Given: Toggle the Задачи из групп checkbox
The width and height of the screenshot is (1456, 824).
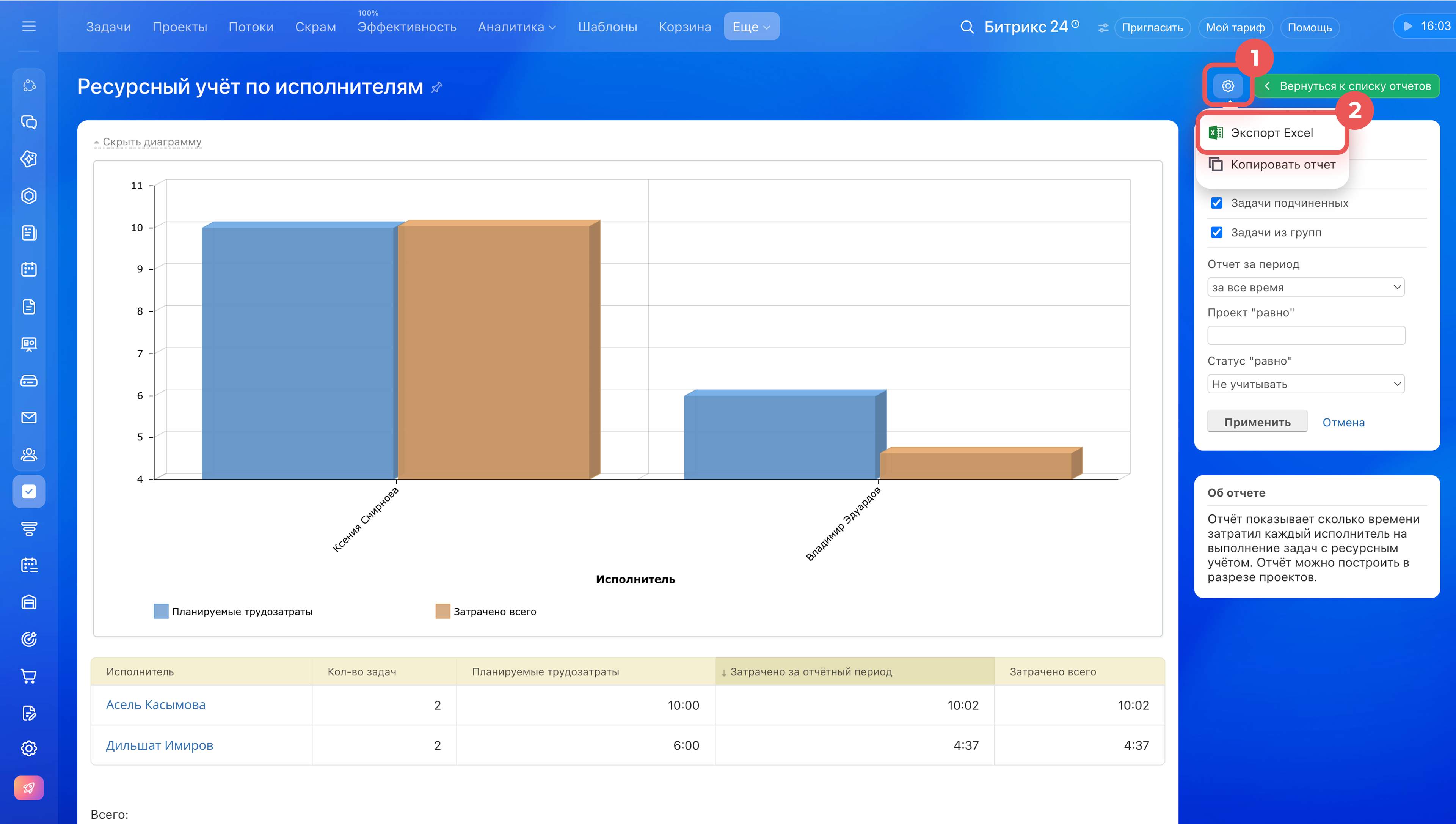Looking at the screenshot, I should pos(1217,233).
